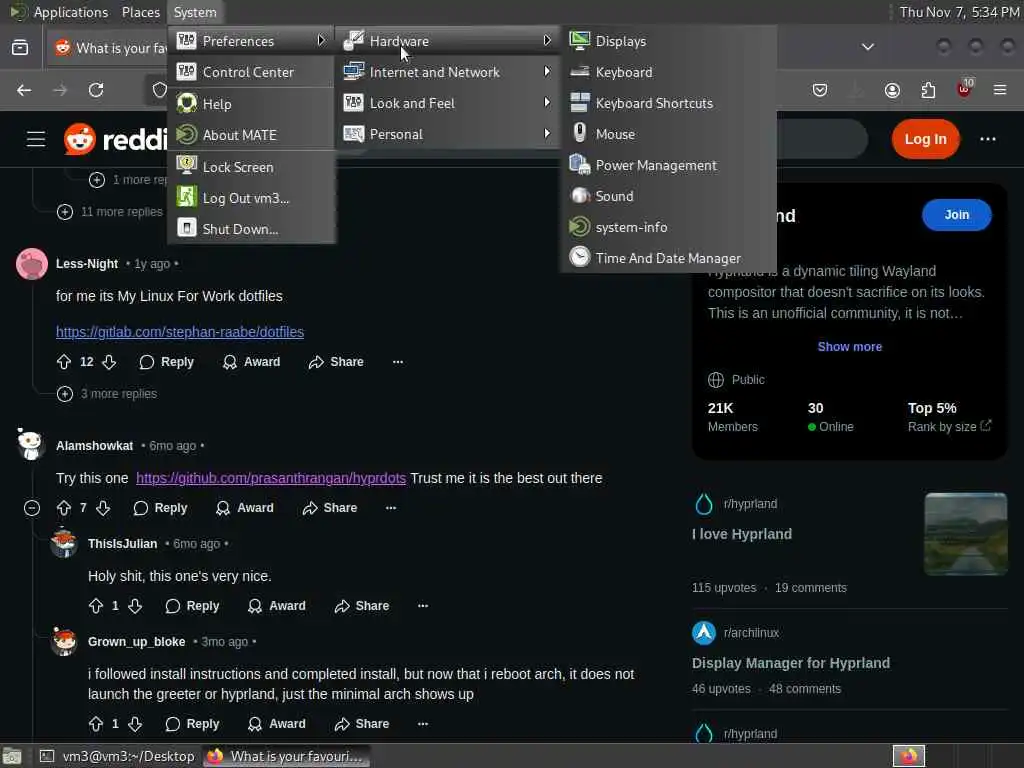Open Control Center
This screenshot has width=1024, height=768.
251,72
